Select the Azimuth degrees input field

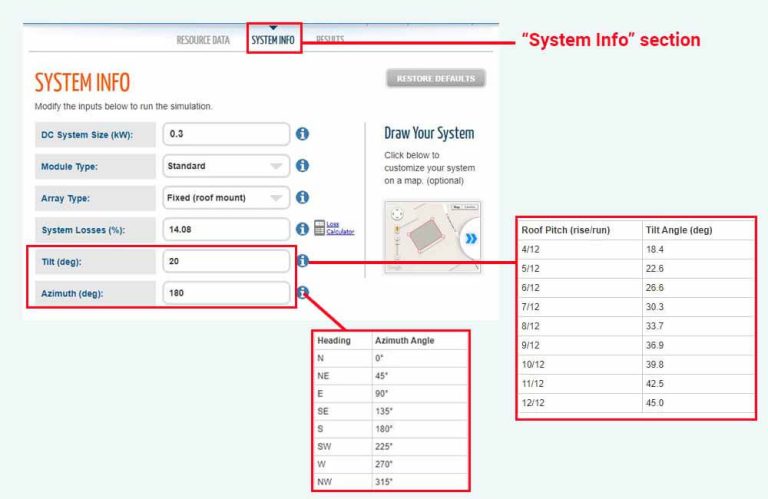tap(225, 294)
